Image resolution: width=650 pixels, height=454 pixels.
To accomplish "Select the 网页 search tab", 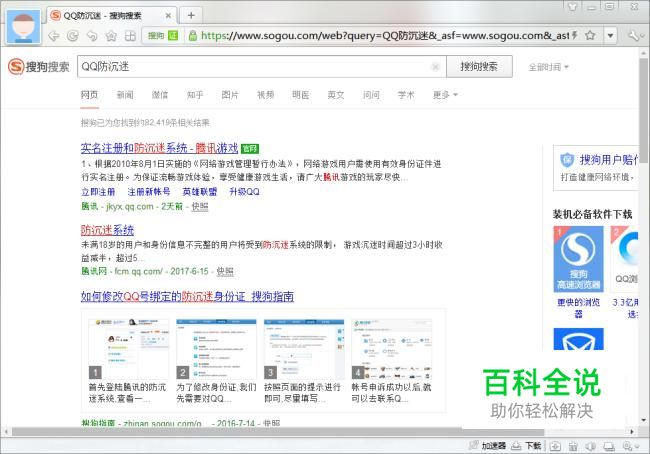I will click(x=89, y=95).
